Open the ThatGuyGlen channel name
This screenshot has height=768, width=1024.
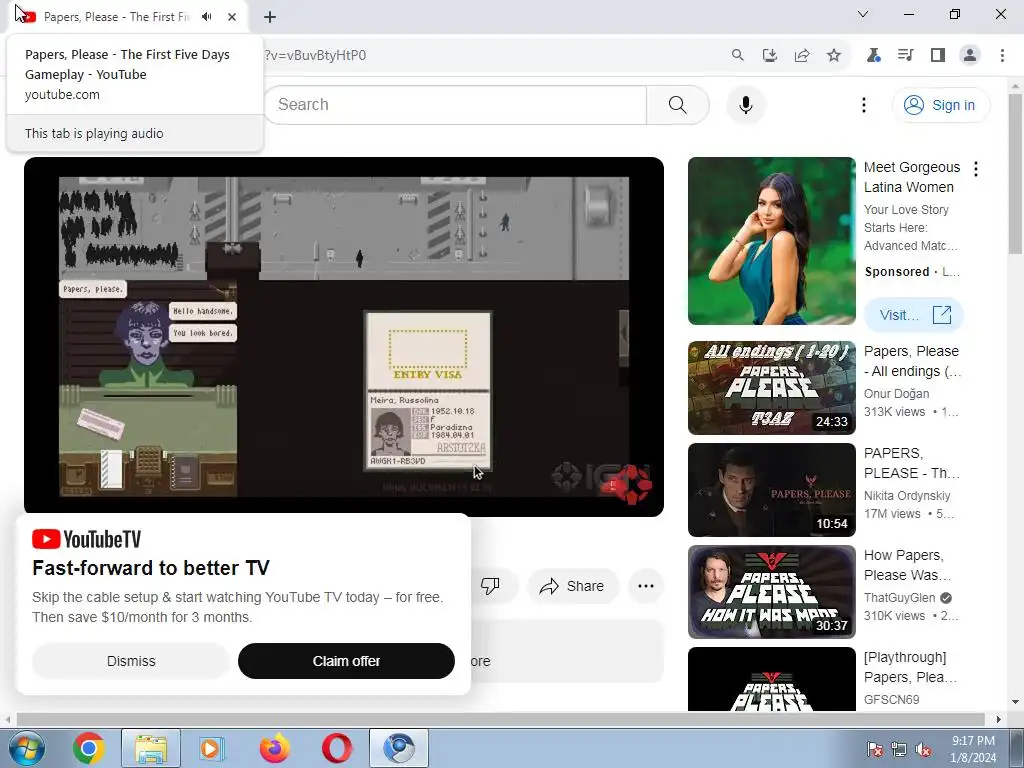(899, 598)
